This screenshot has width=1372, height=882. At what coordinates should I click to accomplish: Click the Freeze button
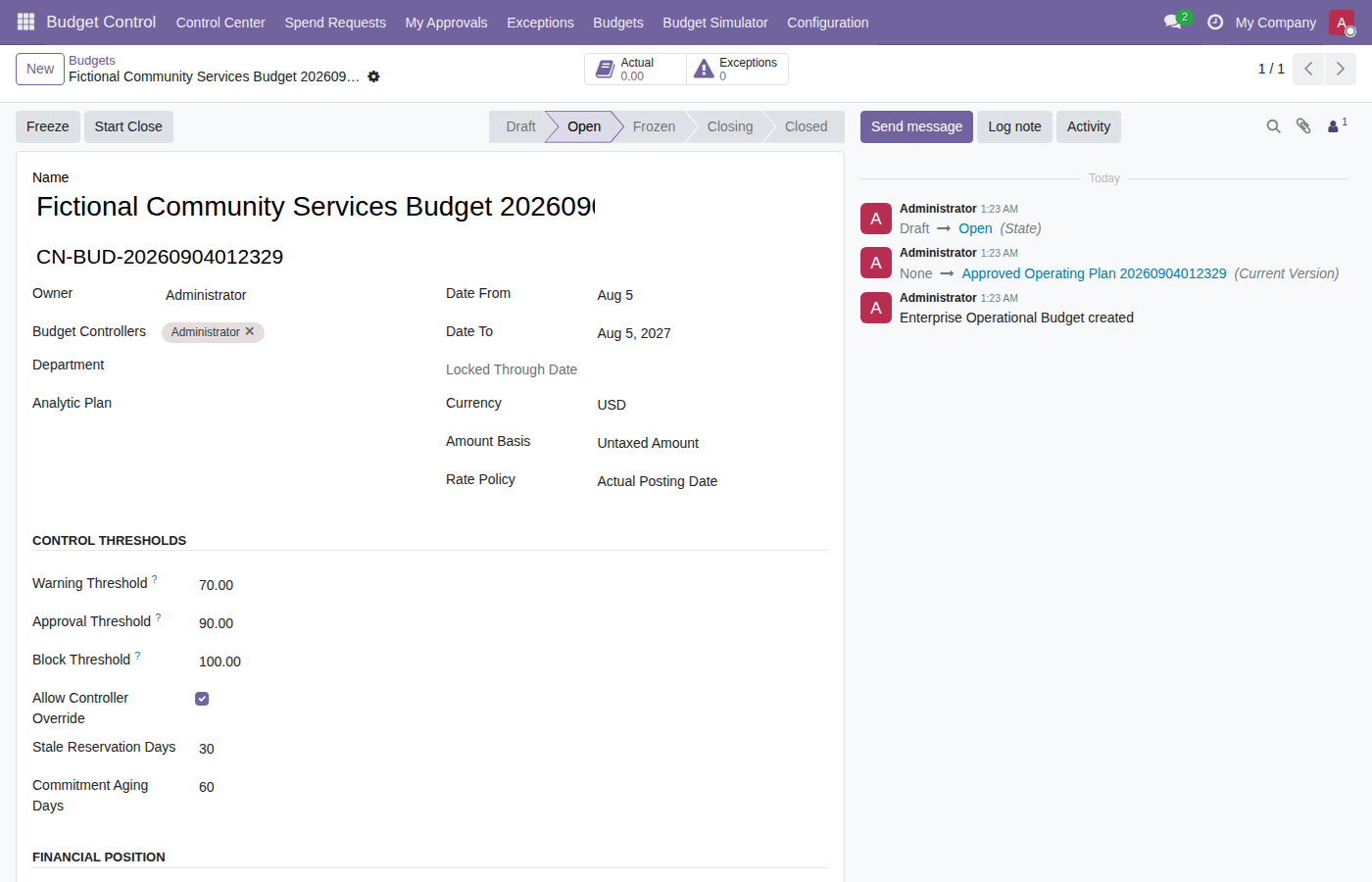click(48, 126)
